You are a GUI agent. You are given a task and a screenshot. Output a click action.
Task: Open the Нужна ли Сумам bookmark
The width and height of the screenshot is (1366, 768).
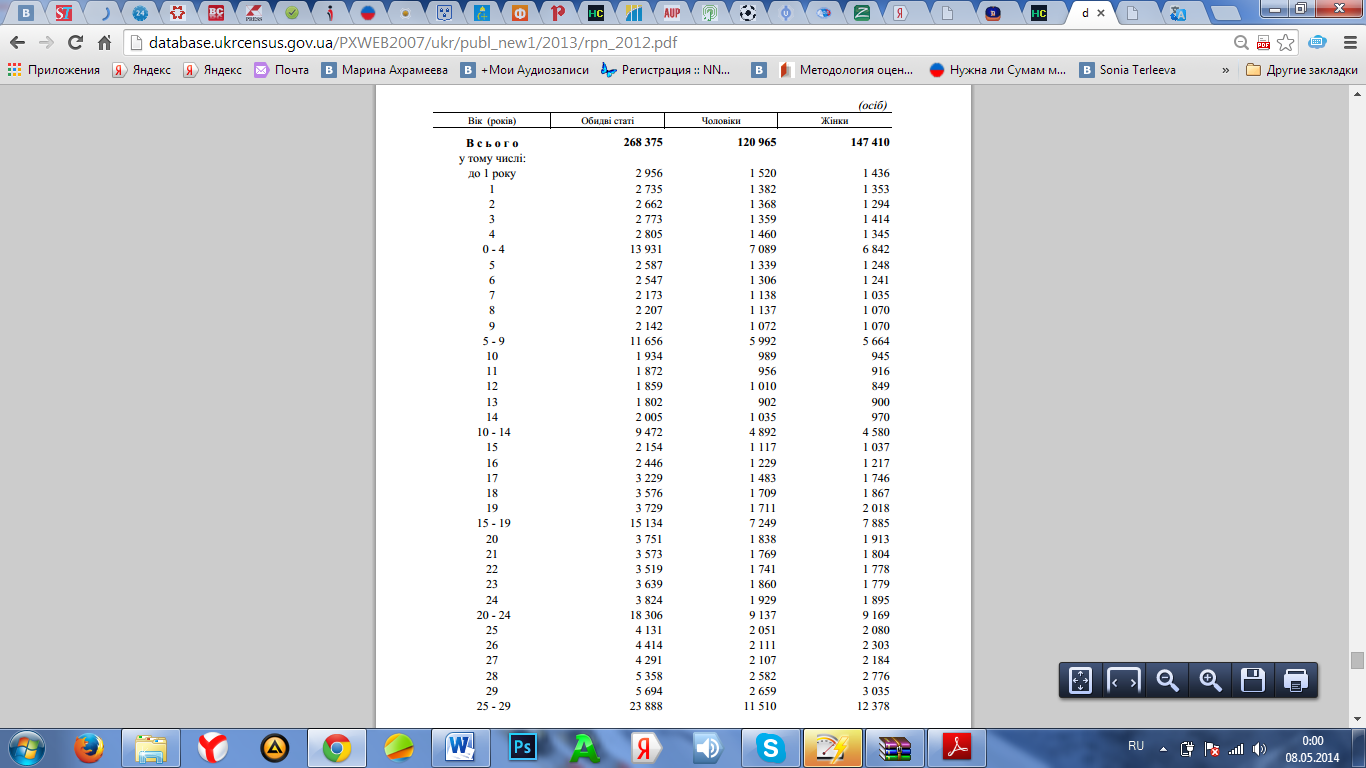[998, 70]
